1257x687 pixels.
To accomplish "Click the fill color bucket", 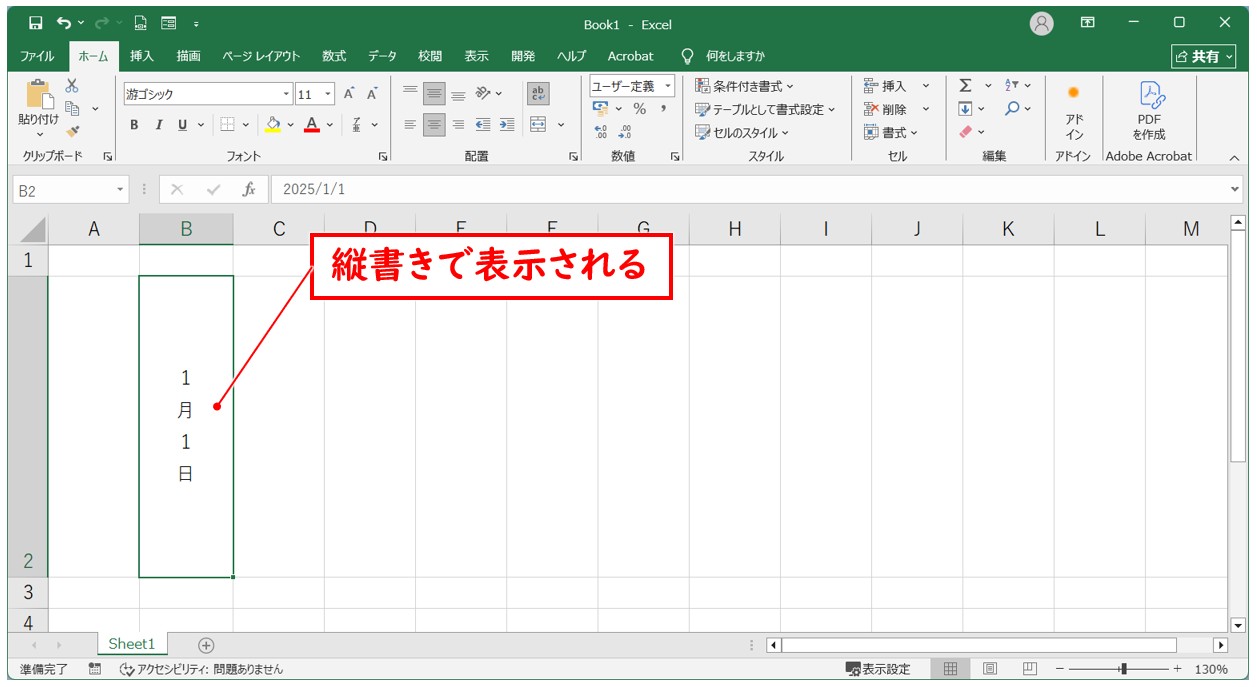I will tap(273, 125).
